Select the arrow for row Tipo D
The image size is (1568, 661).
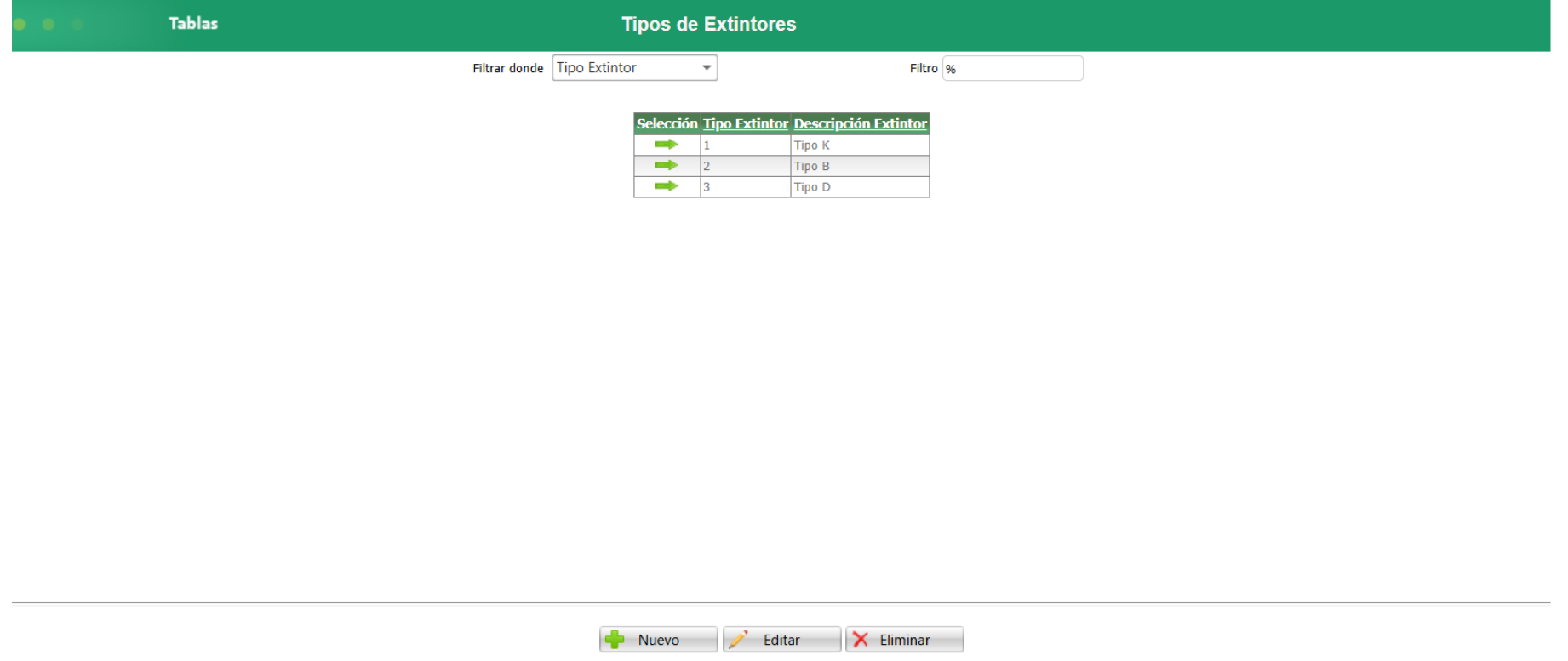point(667,186)
